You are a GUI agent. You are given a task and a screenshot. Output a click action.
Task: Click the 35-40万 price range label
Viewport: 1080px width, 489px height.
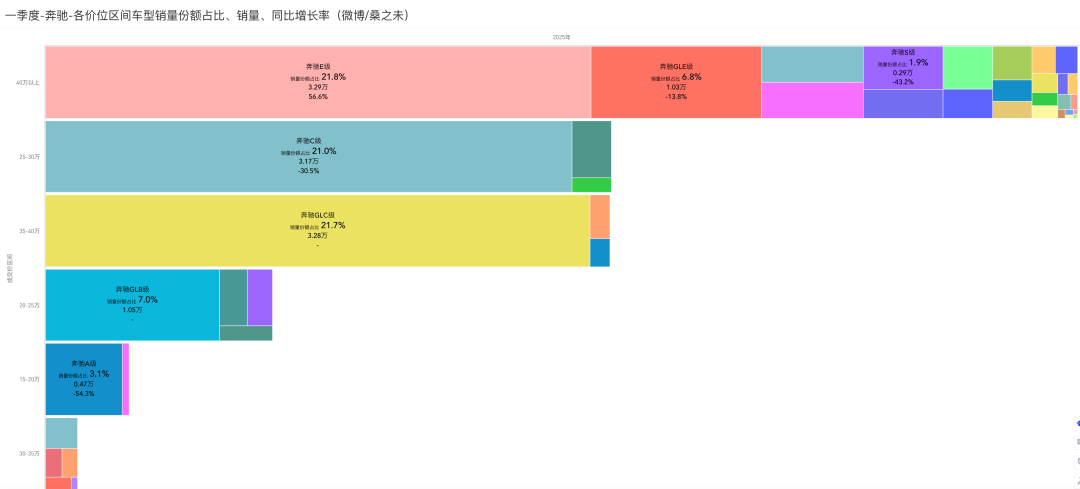[30, 231]
